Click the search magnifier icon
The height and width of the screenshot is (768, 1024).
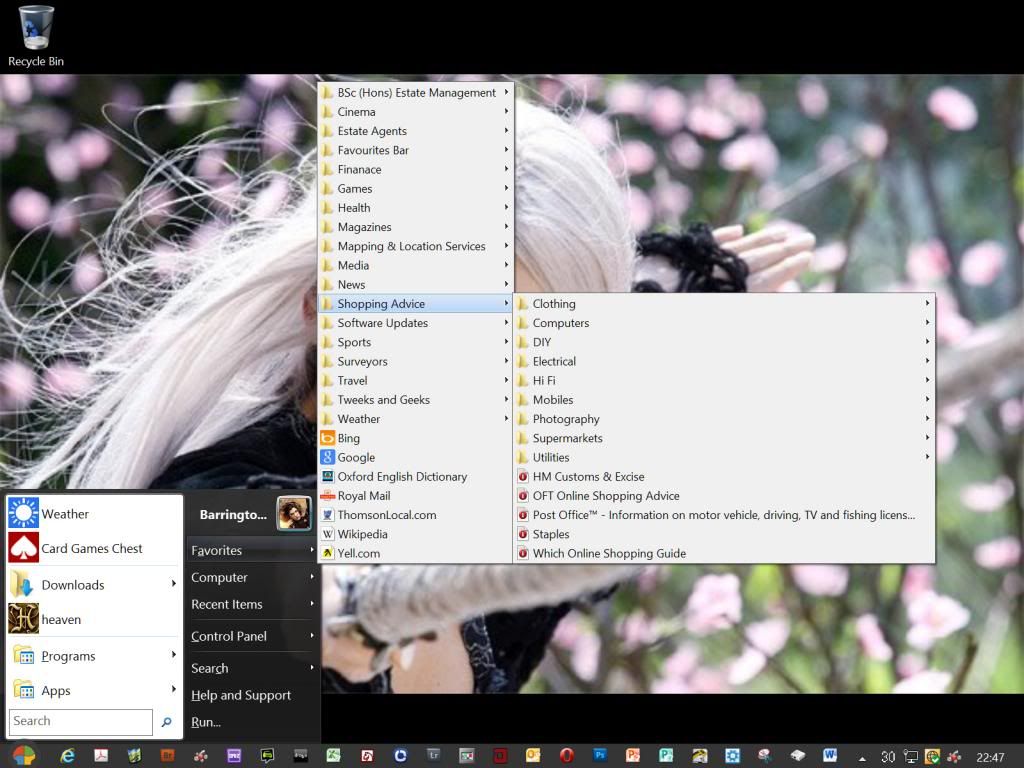click(167, 722)
